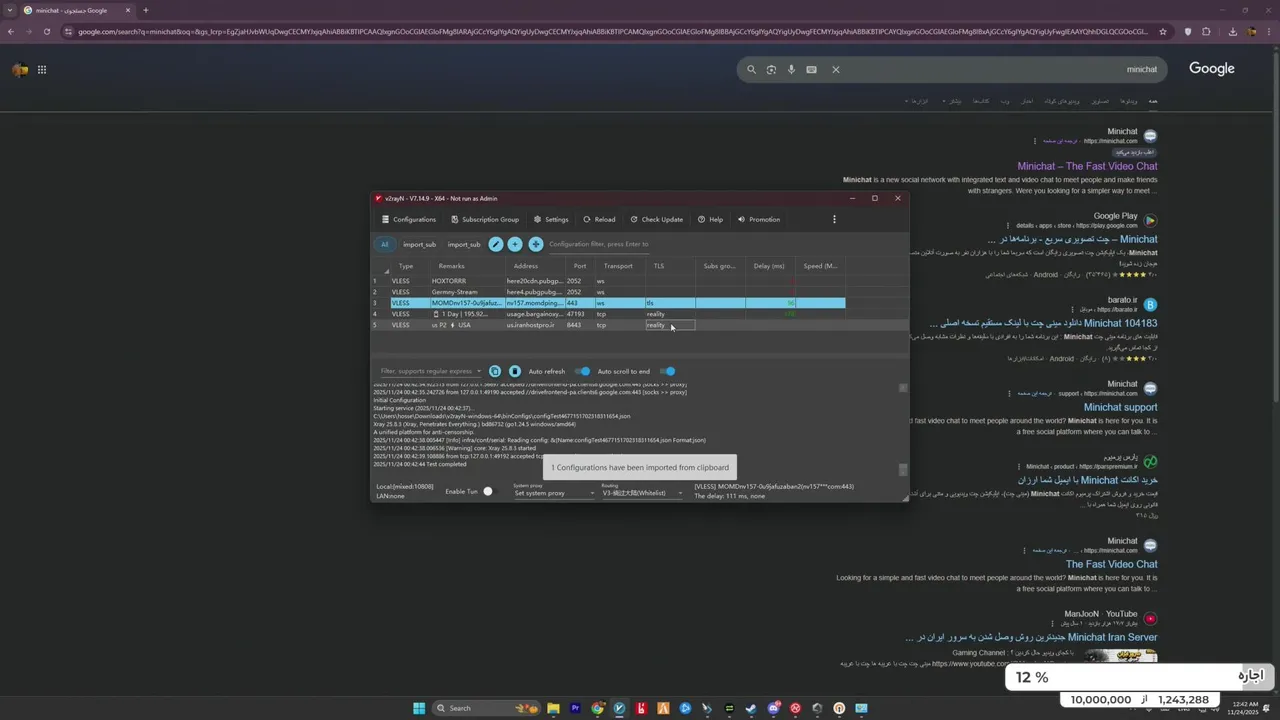Click the plus add subscription icon
The image size is (1280, 720).
pos(515,244)
